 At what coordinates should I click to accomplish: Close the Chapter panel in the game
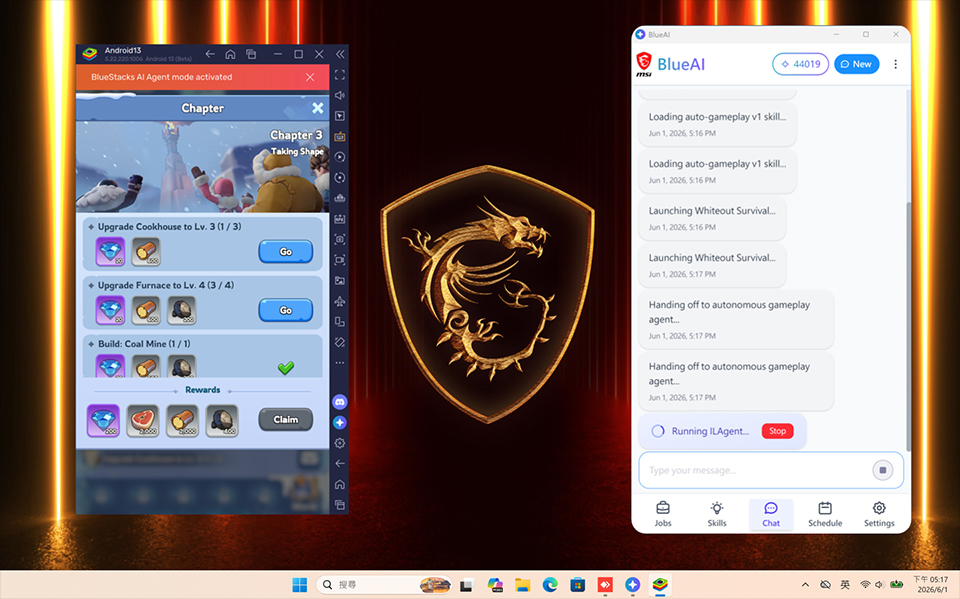coord(318,108)
